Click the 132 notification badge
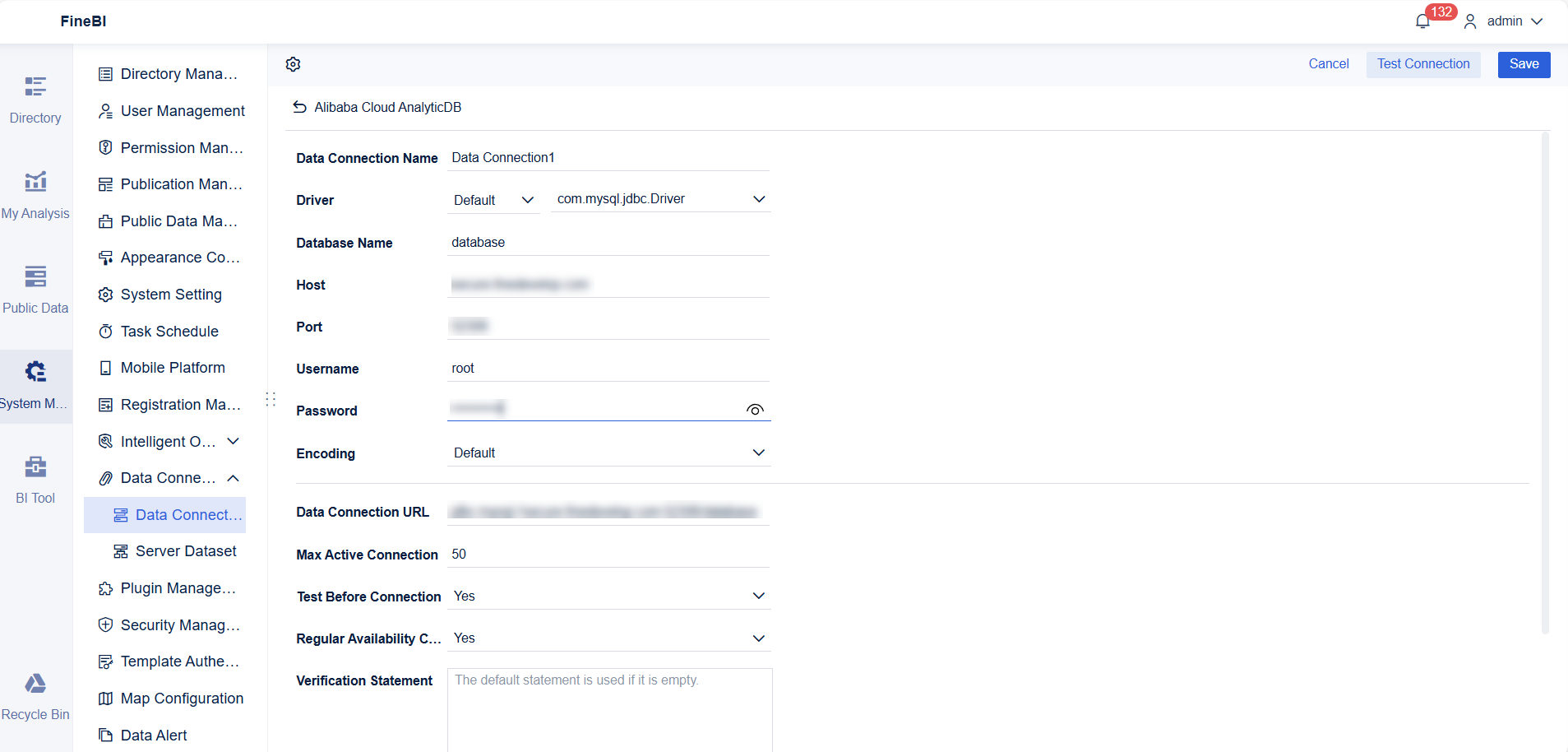Viewport: 1568px width, 752px height. click(x=1441, y=12)
